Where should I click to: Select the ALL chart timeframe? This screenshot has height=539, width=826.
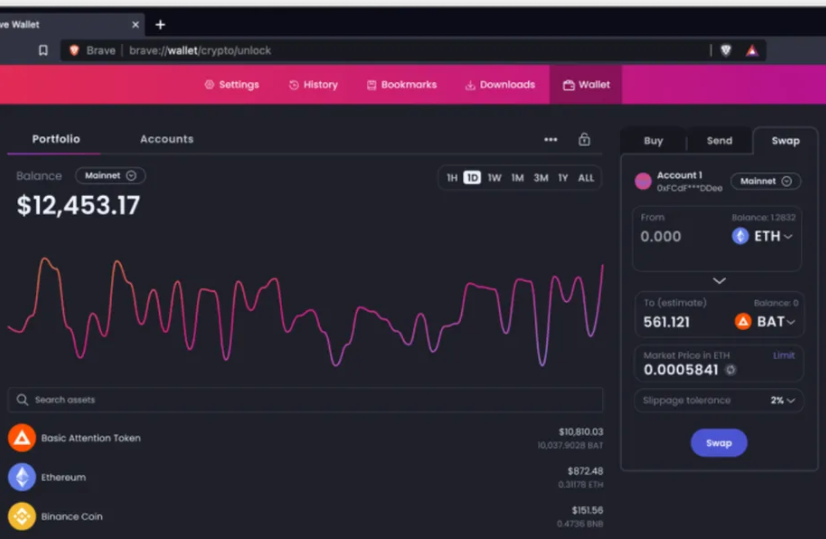click(x=586, y=178)
